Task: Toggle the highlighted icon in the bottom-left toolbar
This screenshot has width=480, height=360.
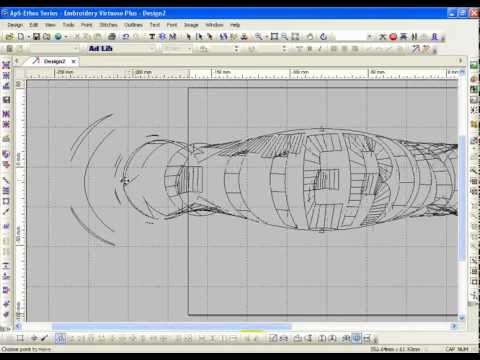Action: pyautogui.click(x=60, y=339)
